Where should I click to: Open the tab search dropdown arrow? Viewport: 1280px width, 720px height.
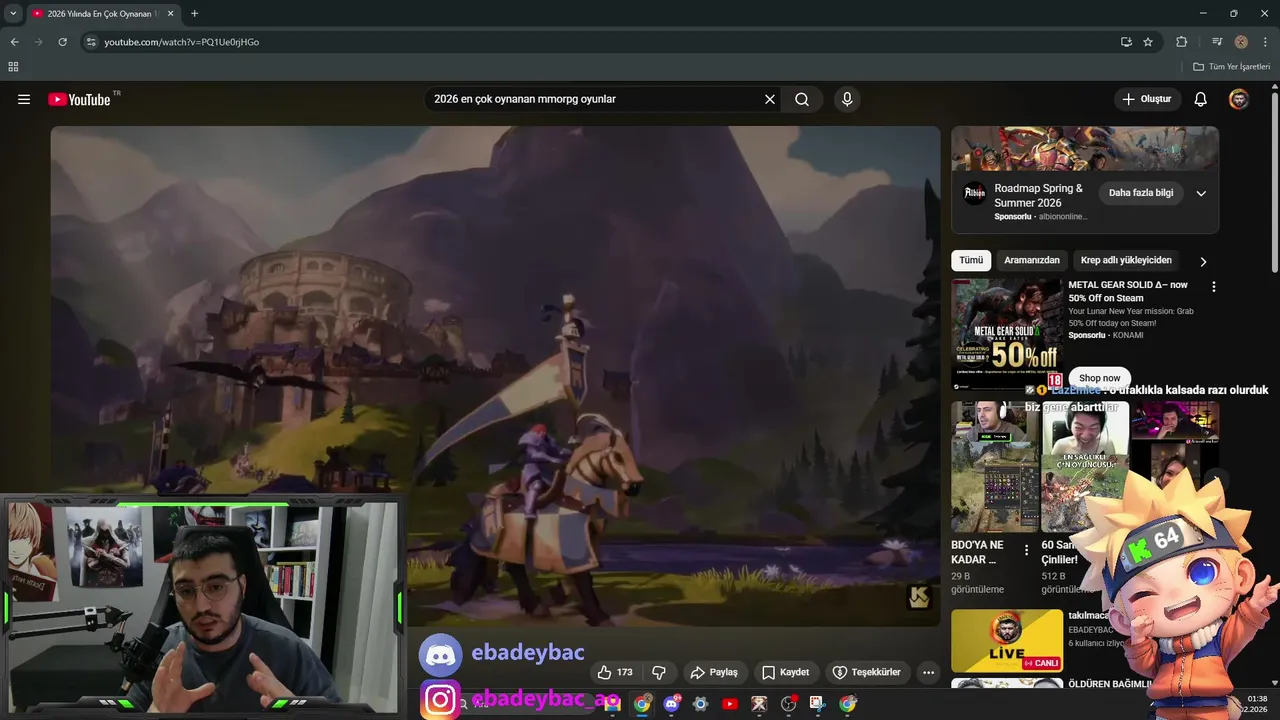tap(13, 14)
